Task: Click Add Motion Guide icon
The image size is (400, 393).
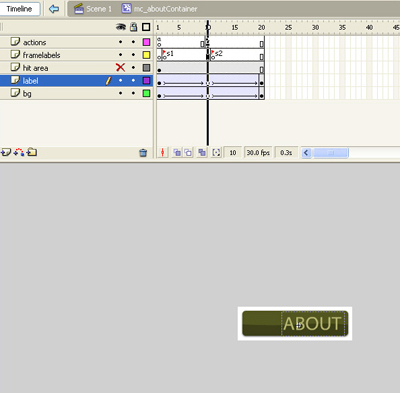Action: tap(19, 152)
